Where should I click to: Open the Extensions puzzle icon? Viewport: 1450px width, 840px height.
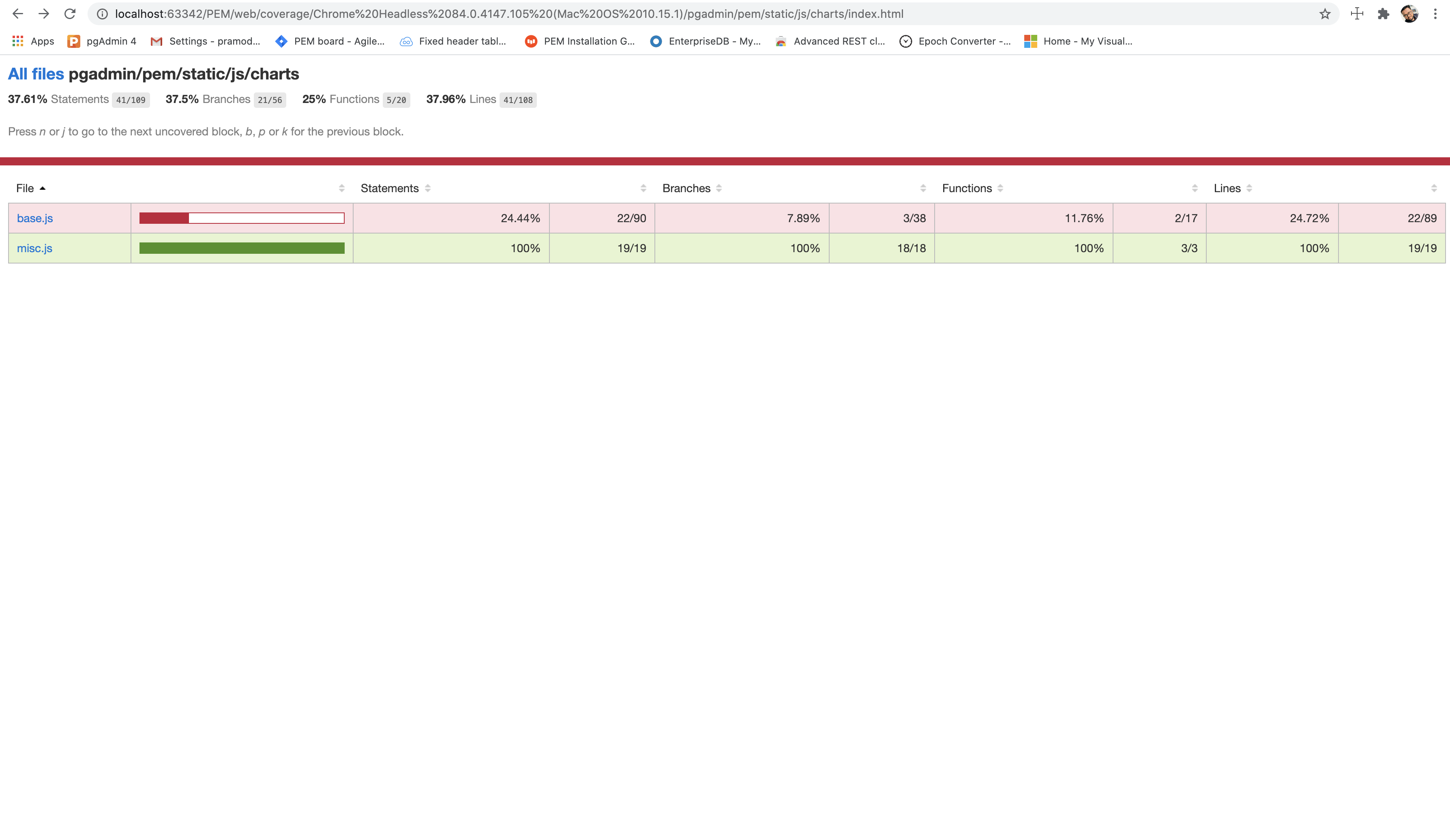point(1383,14)
